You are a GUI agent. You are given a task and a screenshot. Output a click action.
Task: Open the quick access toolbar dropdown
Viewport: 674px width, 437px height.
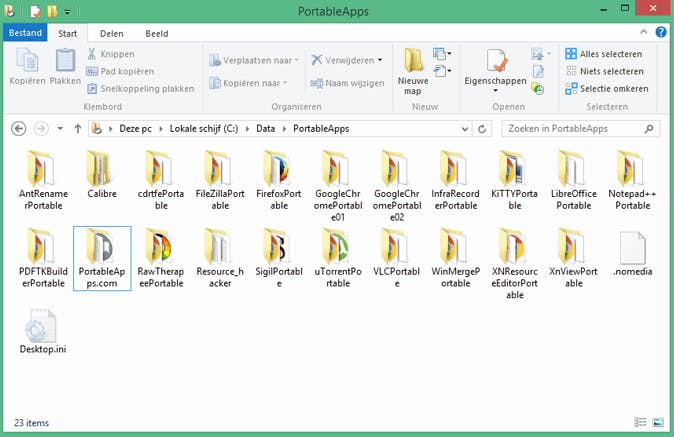click(67, 12)
